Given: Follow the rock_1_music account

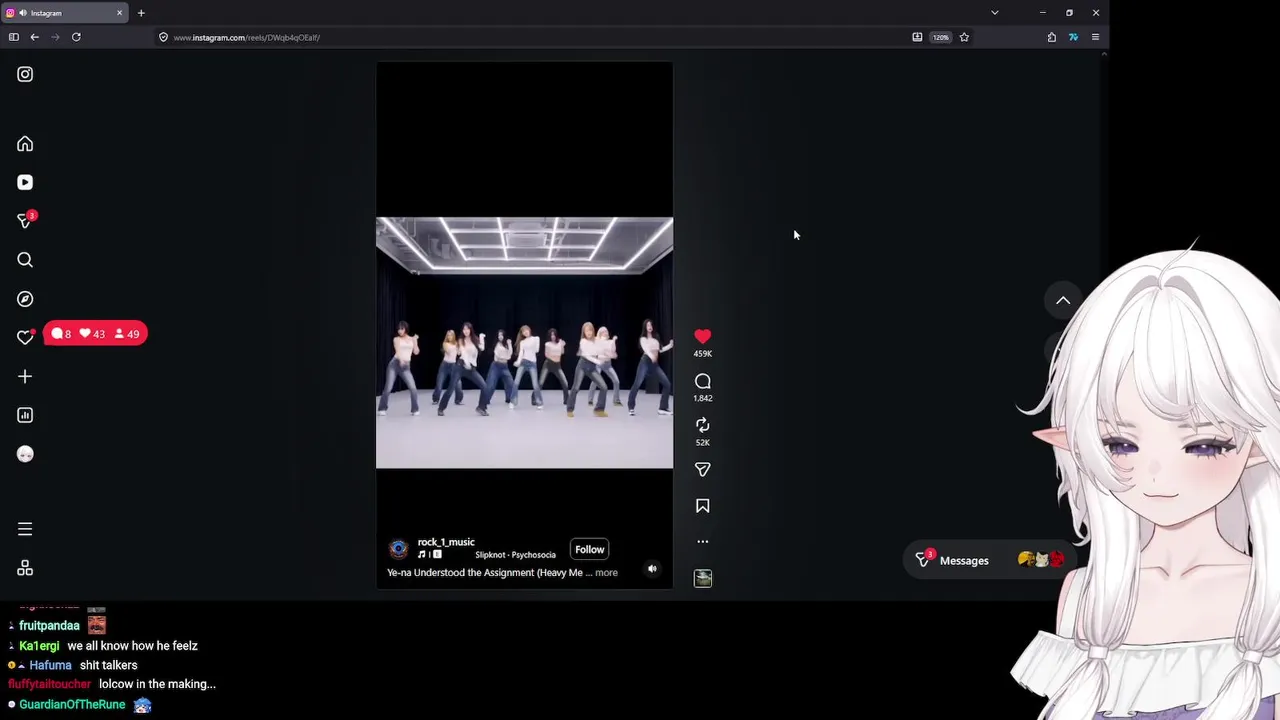Looking at the screenshot, I should 590,549.
